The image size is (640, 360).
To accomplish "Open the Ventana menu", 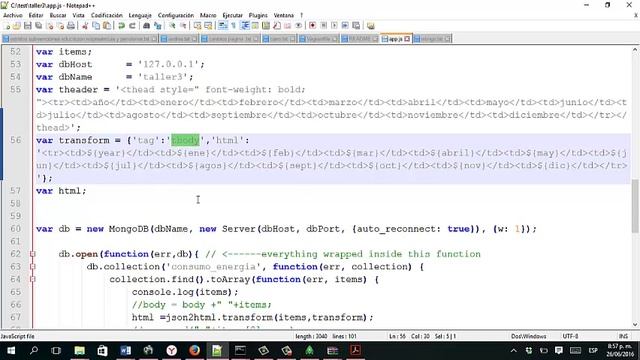I will coord(284,15).
